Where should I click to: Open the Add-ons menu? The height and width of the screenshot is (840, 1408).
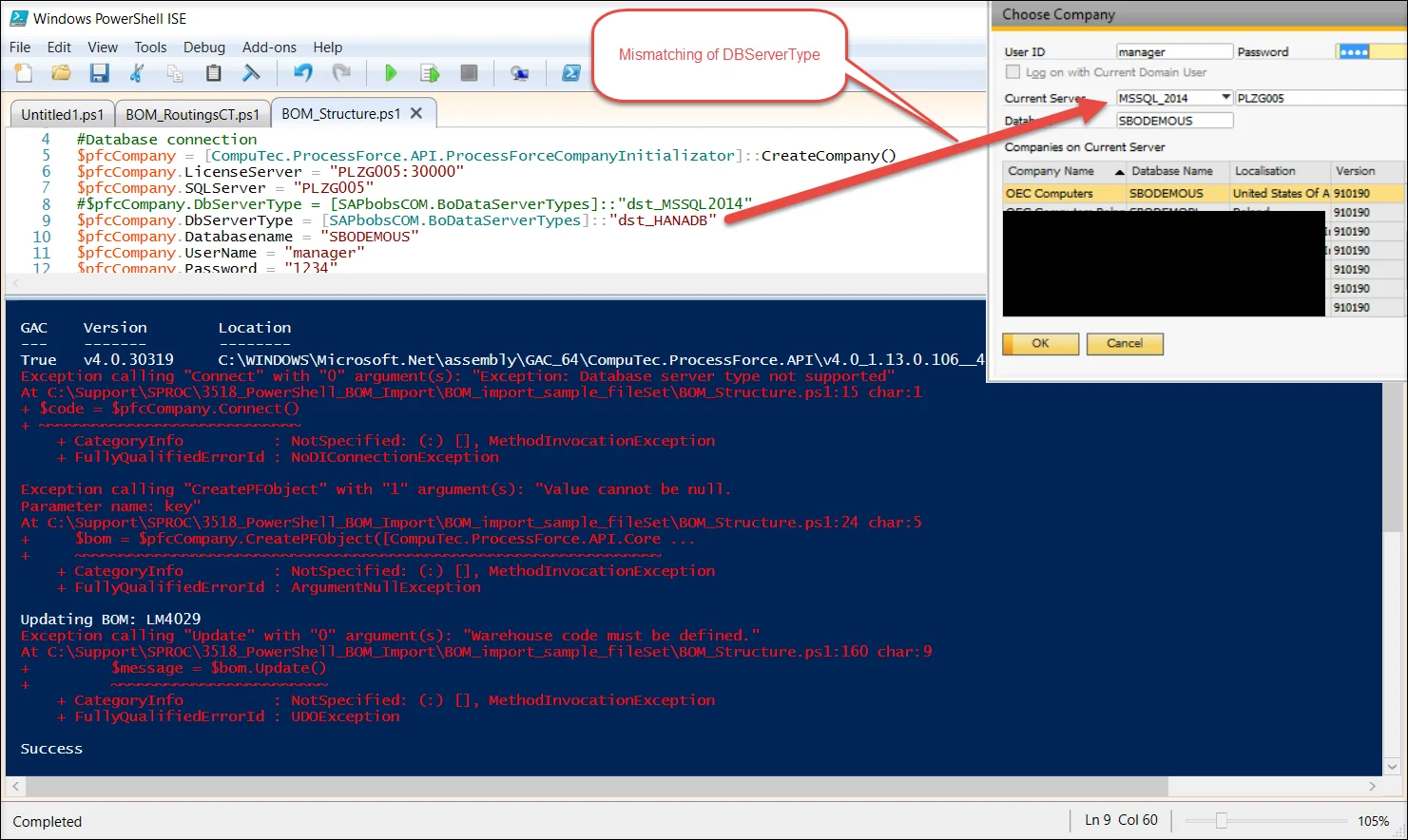point(269,48)
